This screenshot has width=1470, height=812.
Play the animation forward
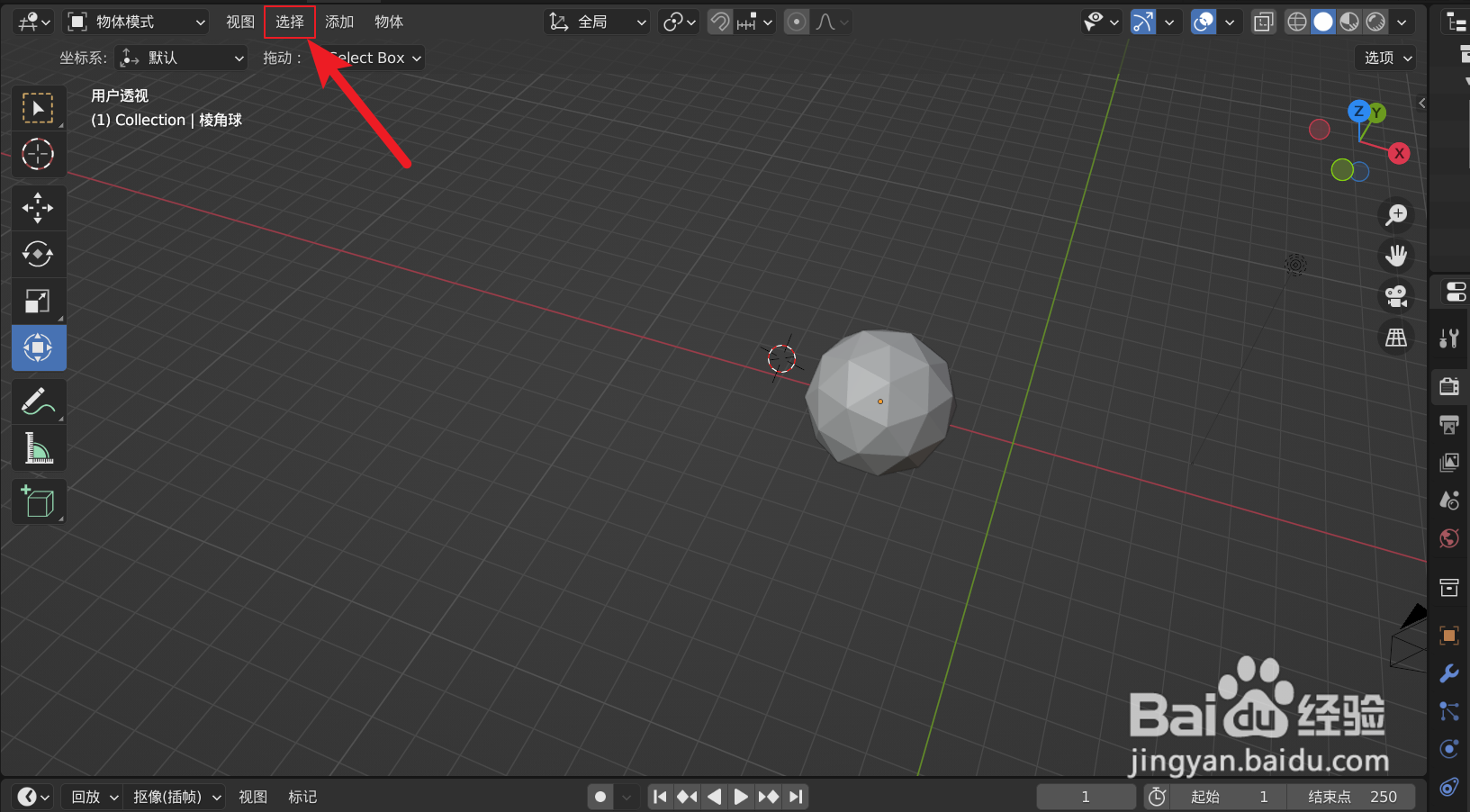pyautogui.click(x=741, y=797)
